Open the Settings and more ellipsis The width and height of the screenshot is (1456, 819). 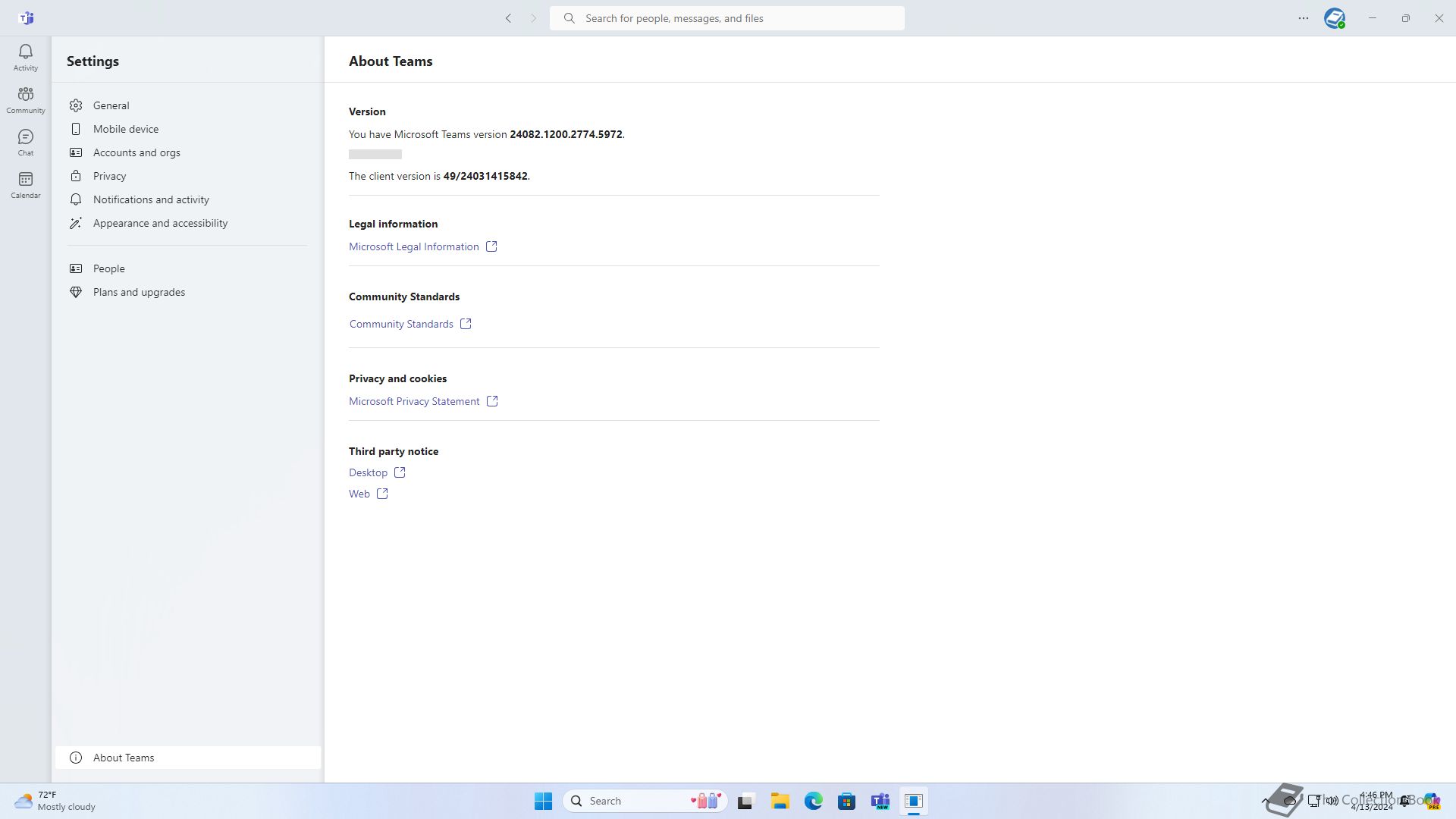click(1304, 18)
